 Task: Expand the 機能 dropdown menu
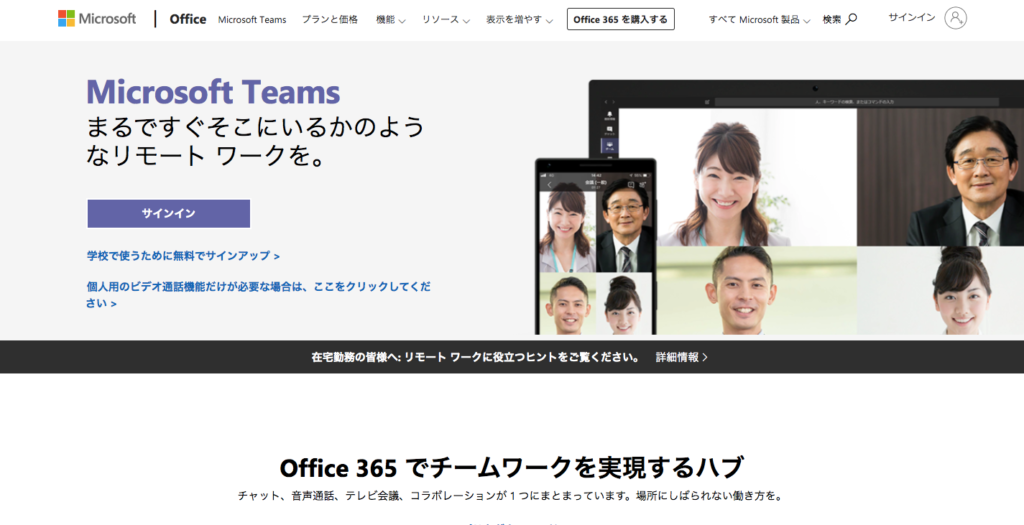(391, 20)
